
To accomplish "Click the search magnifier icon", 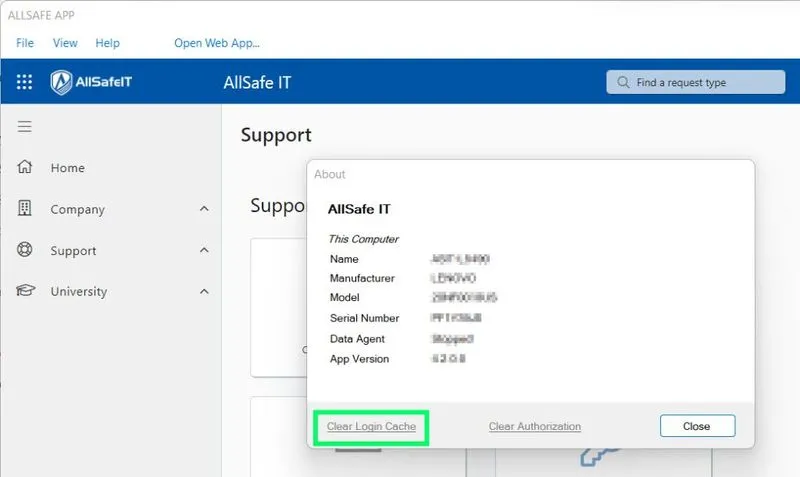I will click(x=623, y=82).
